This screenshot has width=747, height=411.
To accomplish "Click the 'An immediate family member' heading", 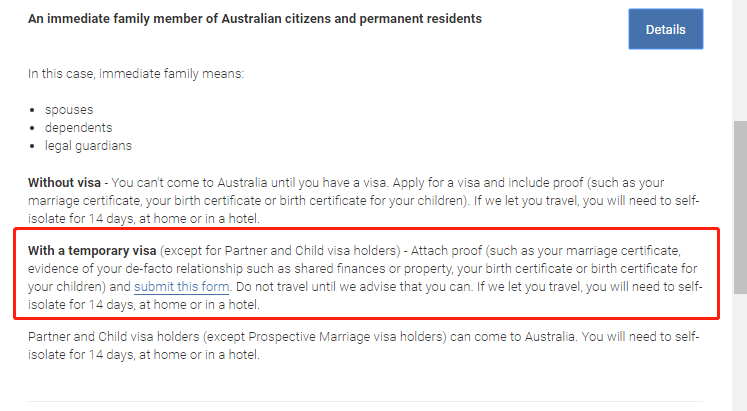I will click(255, 19).
